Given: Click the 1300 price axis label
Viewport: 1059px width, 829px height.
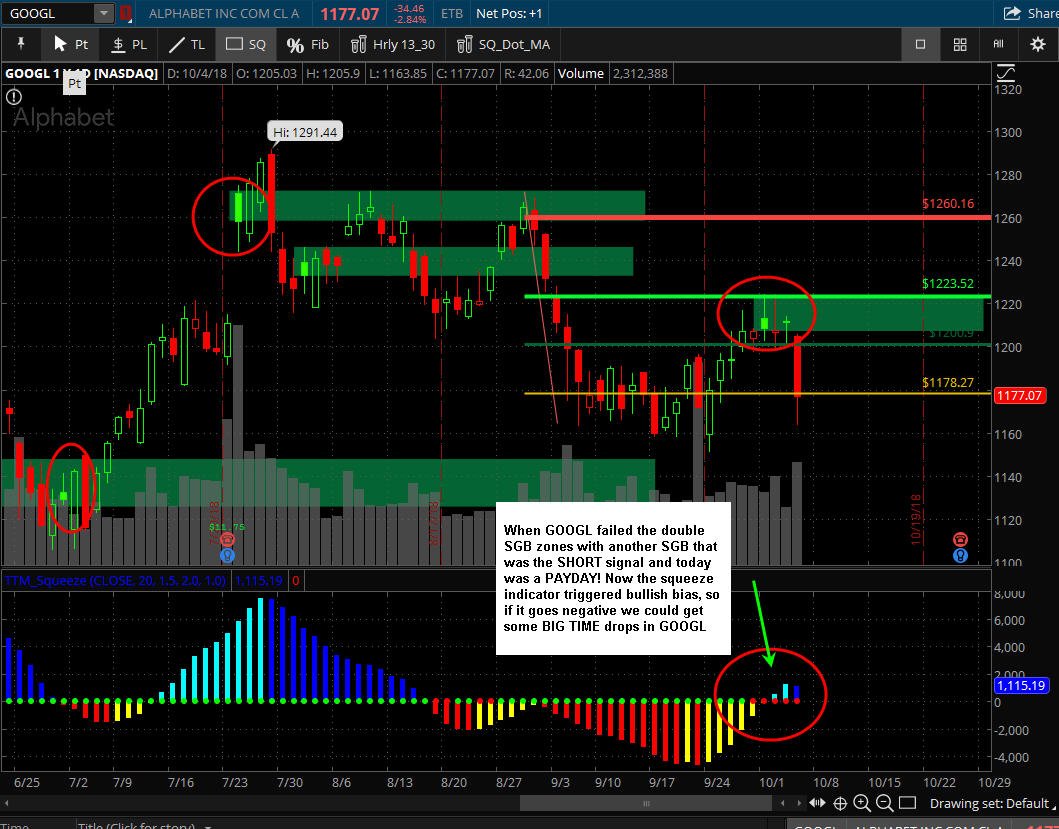Looking at the screenshot, I should 1008,132.
